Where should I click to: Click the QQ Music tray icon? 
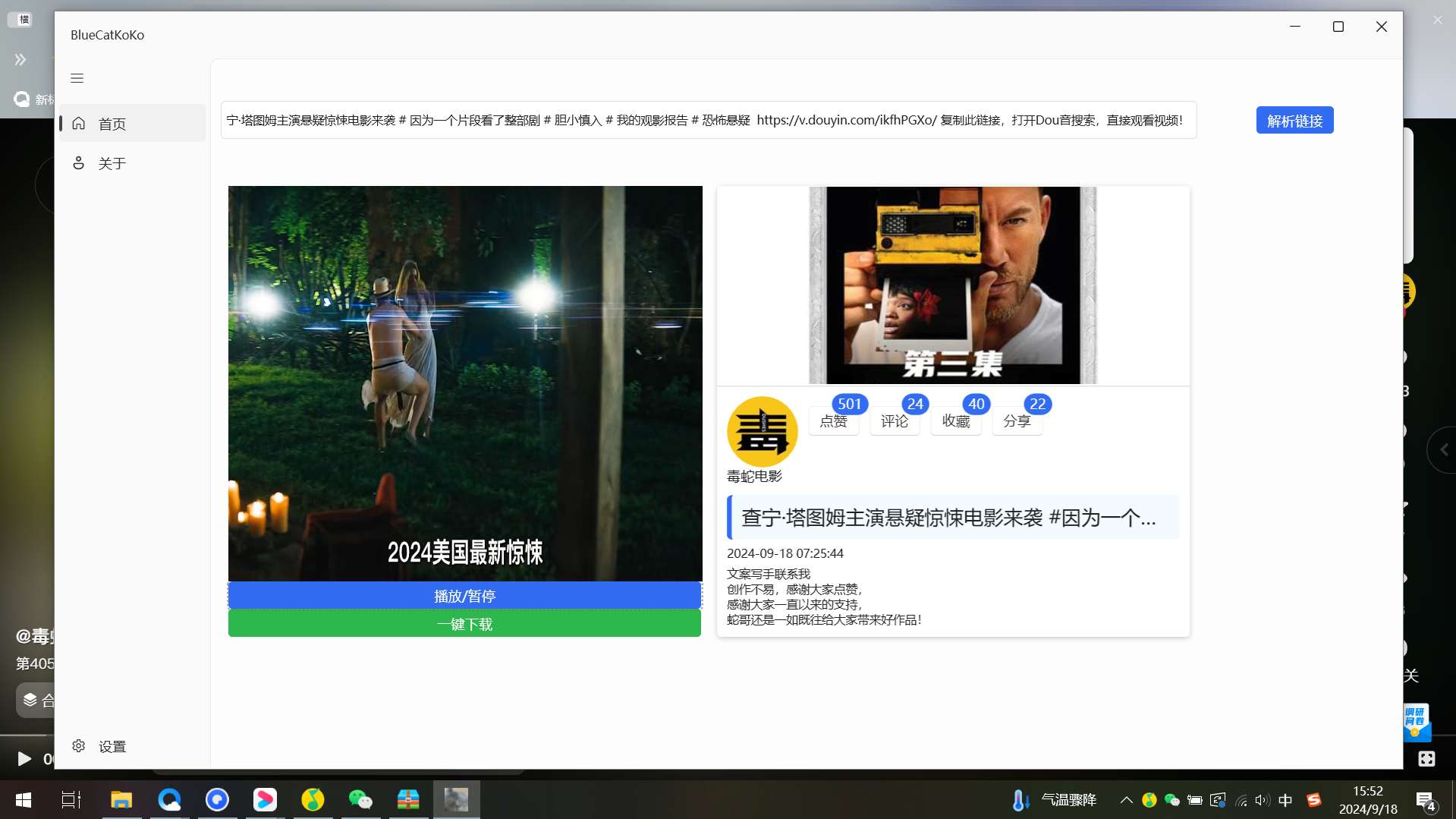[x=1149, y=800]
